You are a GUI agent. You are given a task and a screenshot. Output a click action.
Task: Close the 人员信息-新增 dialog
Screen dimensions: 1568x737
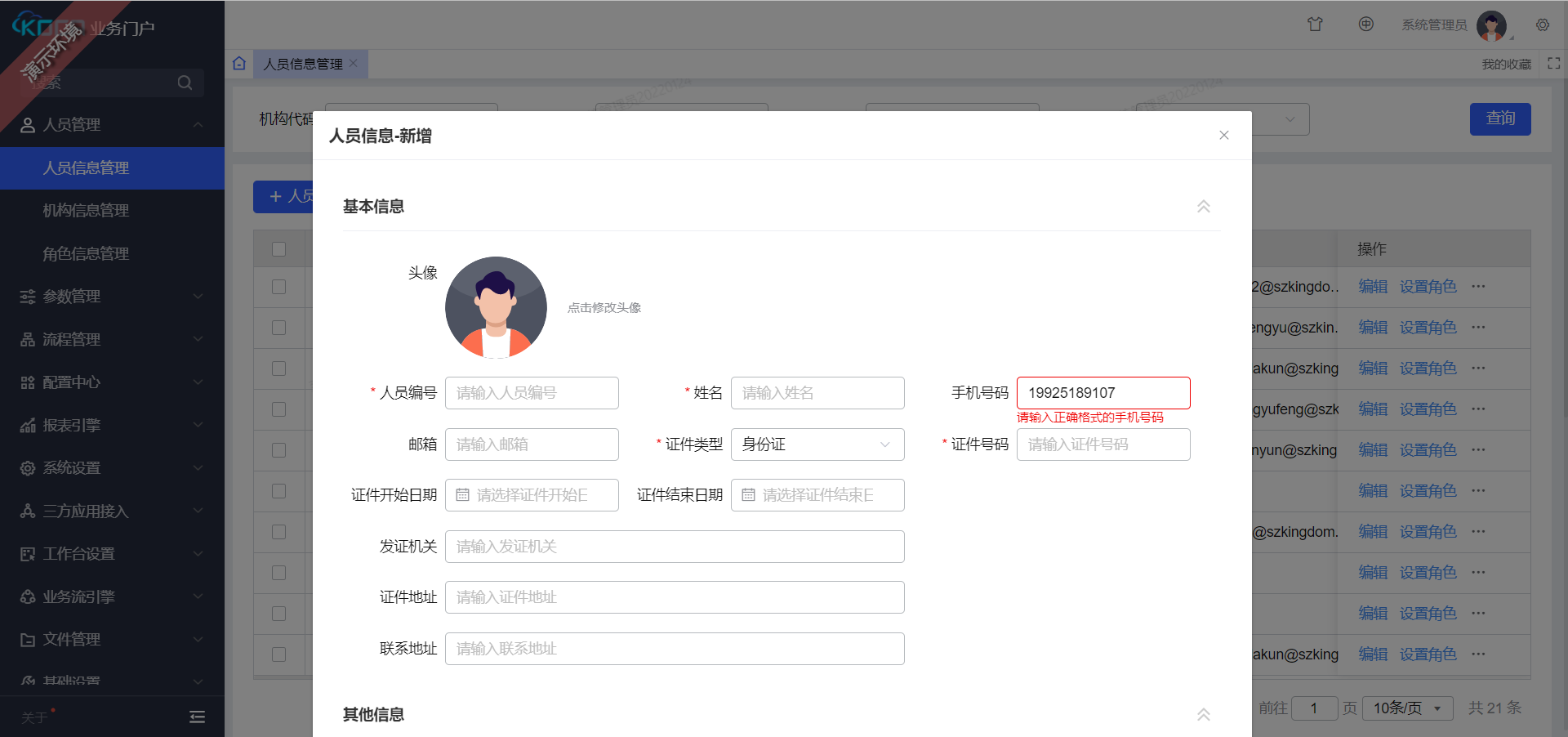[1223, 136]
